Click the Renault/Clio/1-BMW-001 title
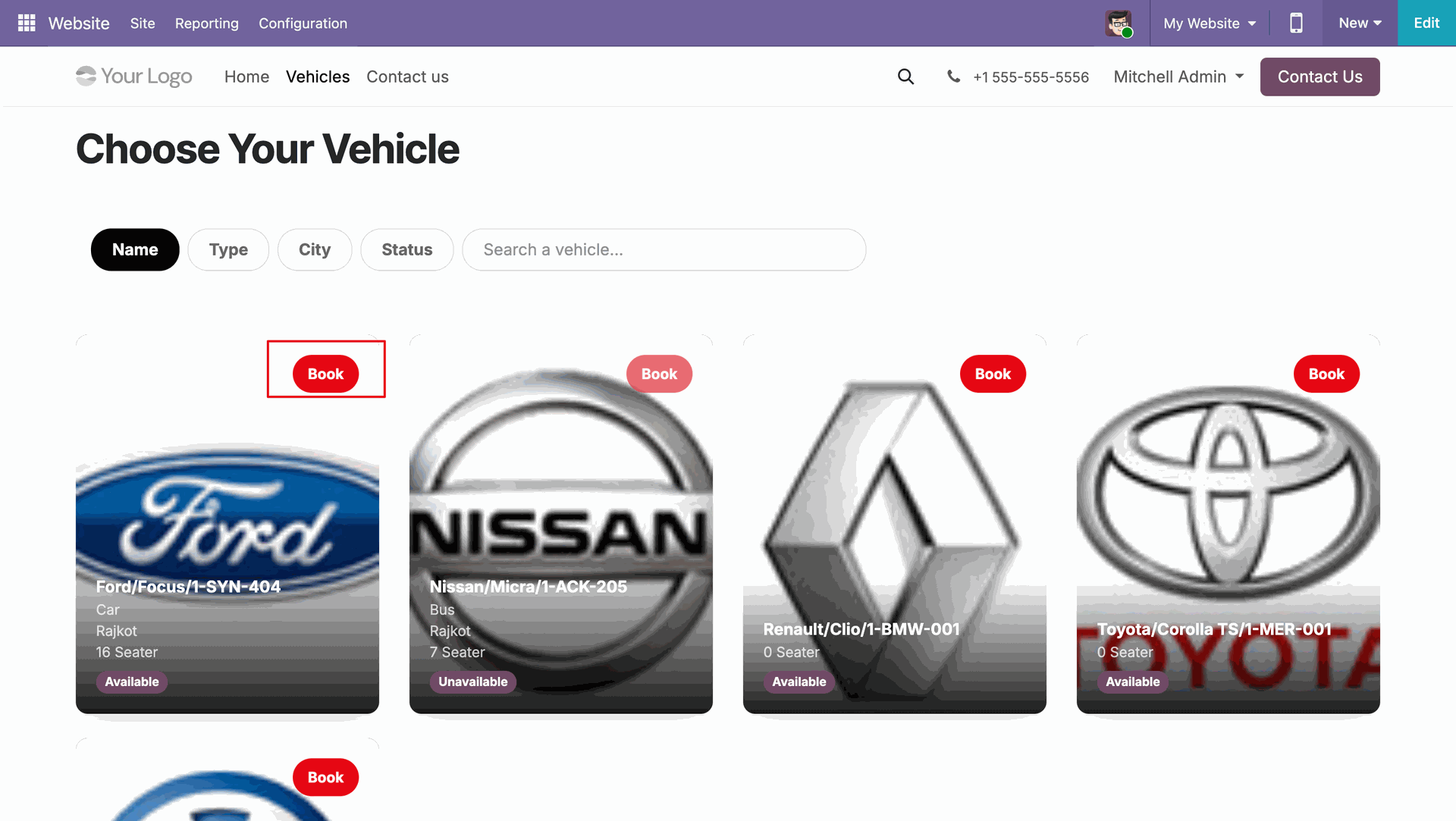Viewport: 1456px width, 821px height. tap(861, 629)
